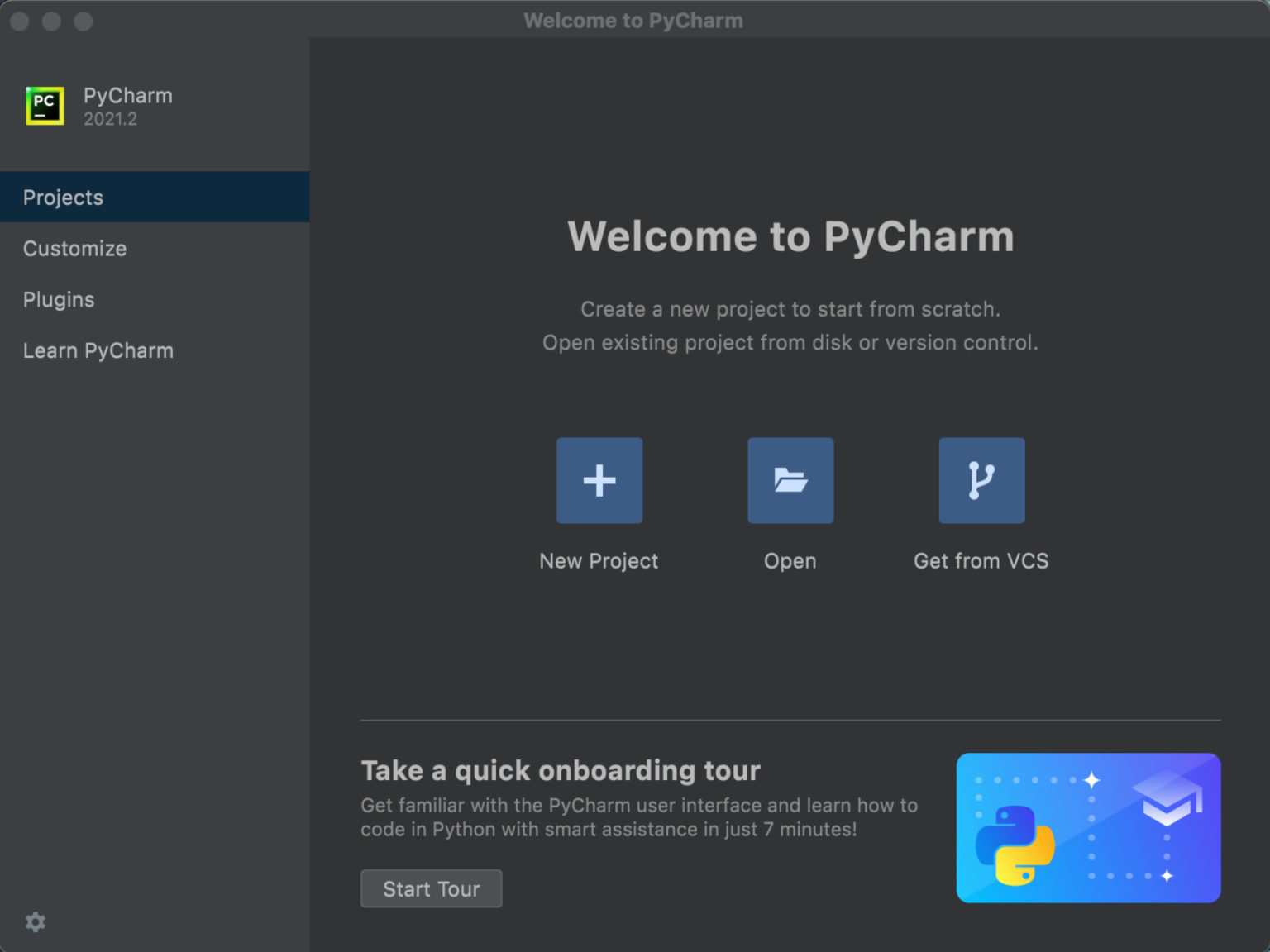Click the Welcome to PyCharm title bar

click(x=633, y=20)
